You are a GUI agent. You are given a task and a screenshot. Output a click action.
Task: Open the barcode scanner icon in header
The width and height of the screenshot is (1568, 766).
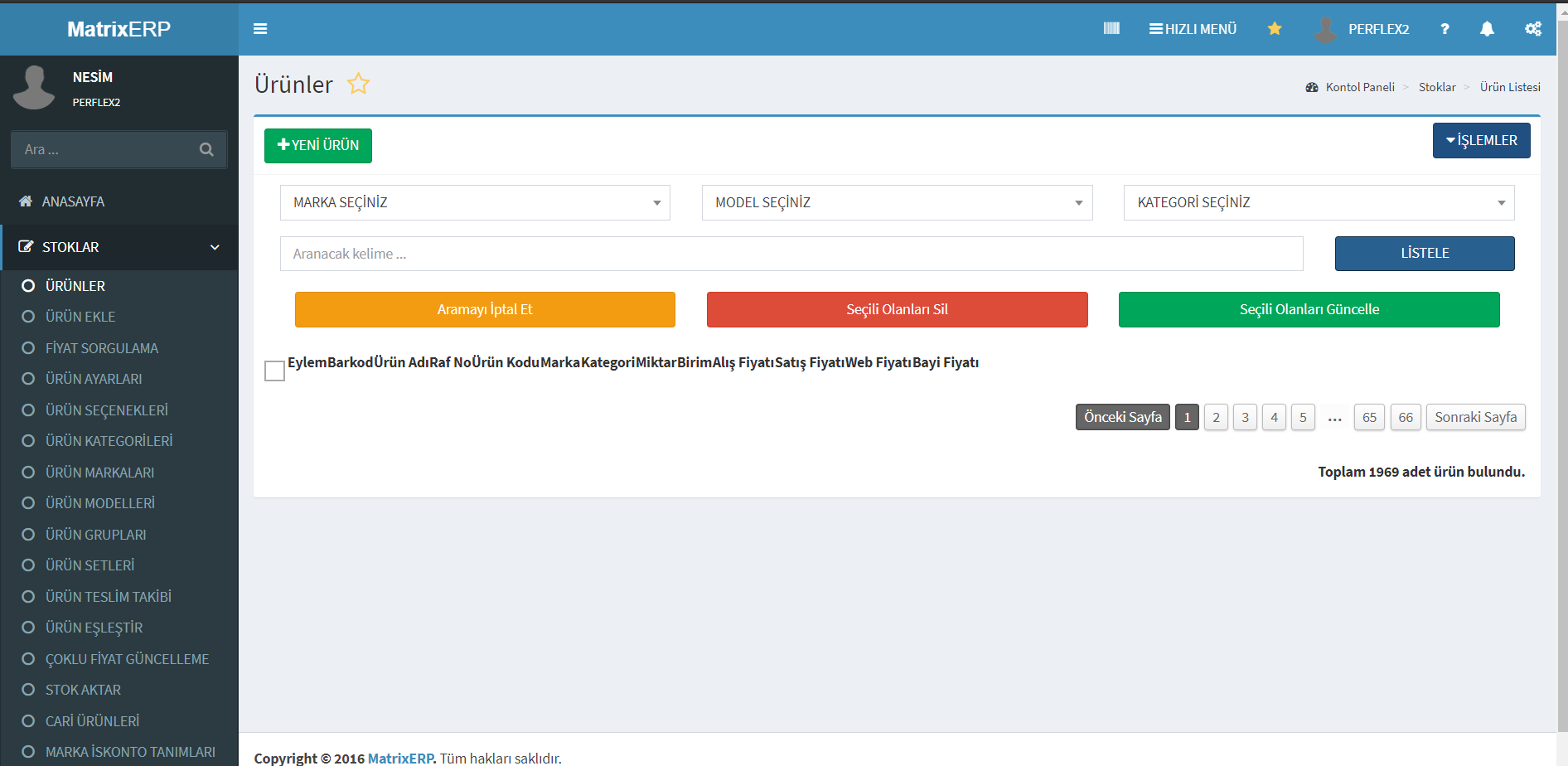coord(1111,29)
